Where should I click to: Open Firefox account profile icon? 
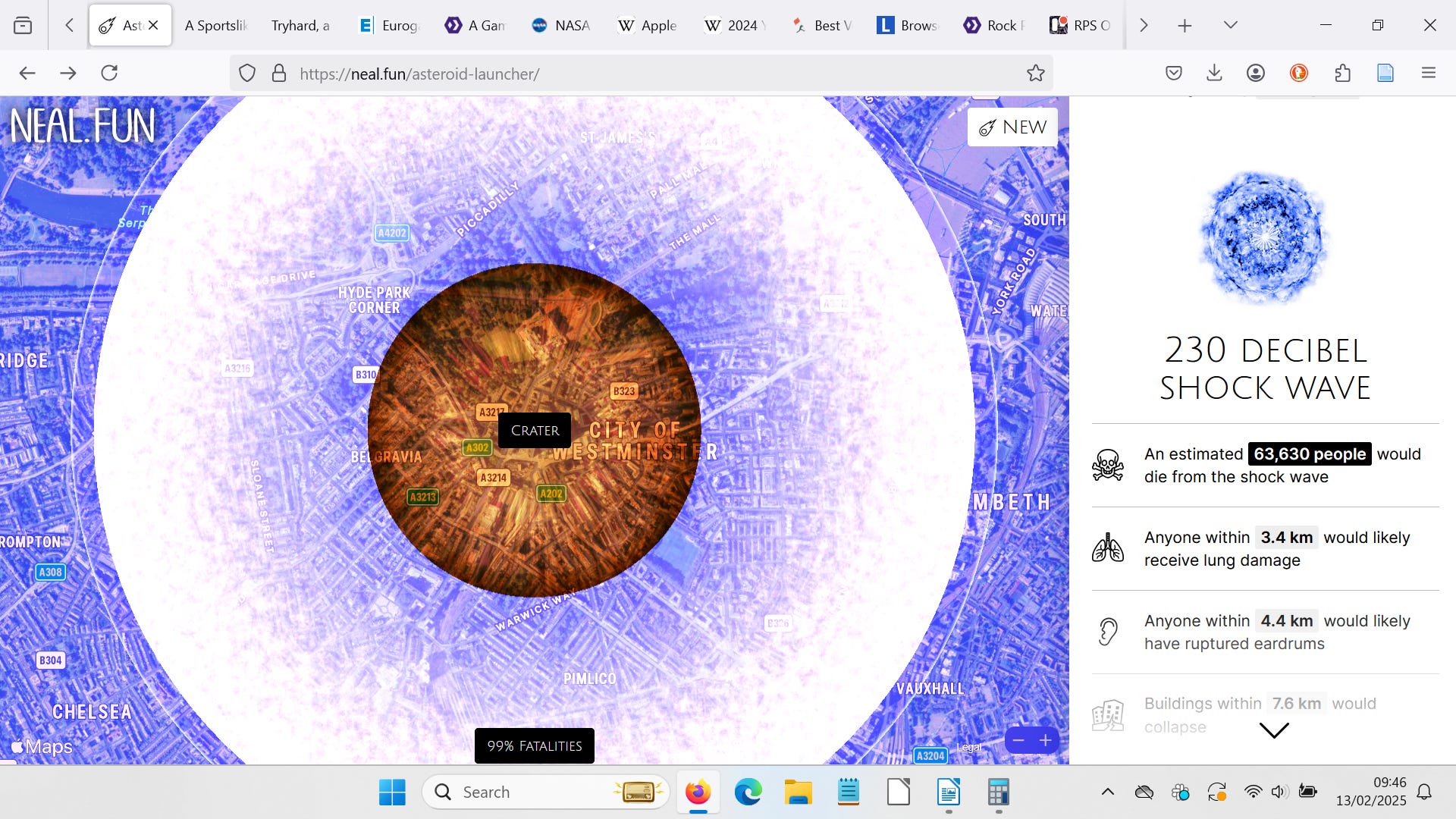[x=1255, y=73]
